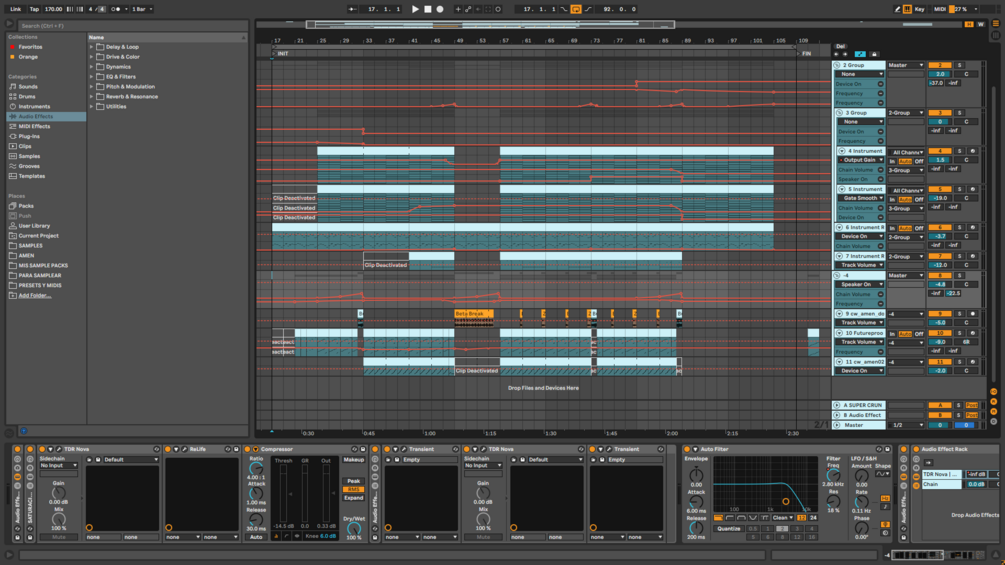Image resolution: width=1005 pixels, height=565 pixels.
Task: Click the Automation Arm icon
Action: click(468, 9)
